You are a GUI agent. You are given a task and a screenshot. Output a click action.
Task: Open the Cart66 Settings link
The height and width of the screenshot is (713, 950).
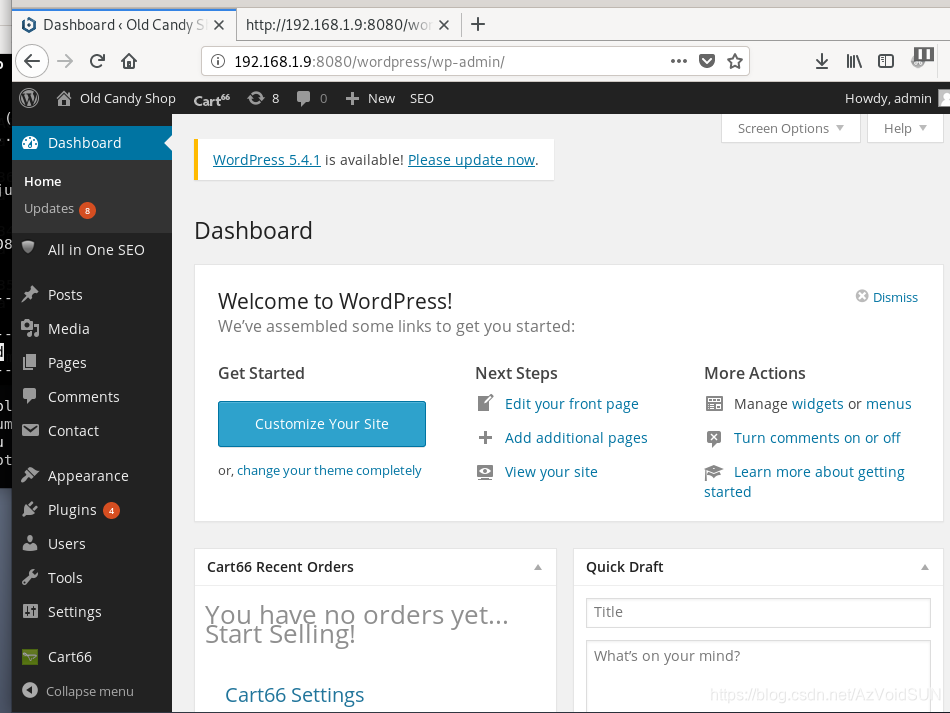294,695
